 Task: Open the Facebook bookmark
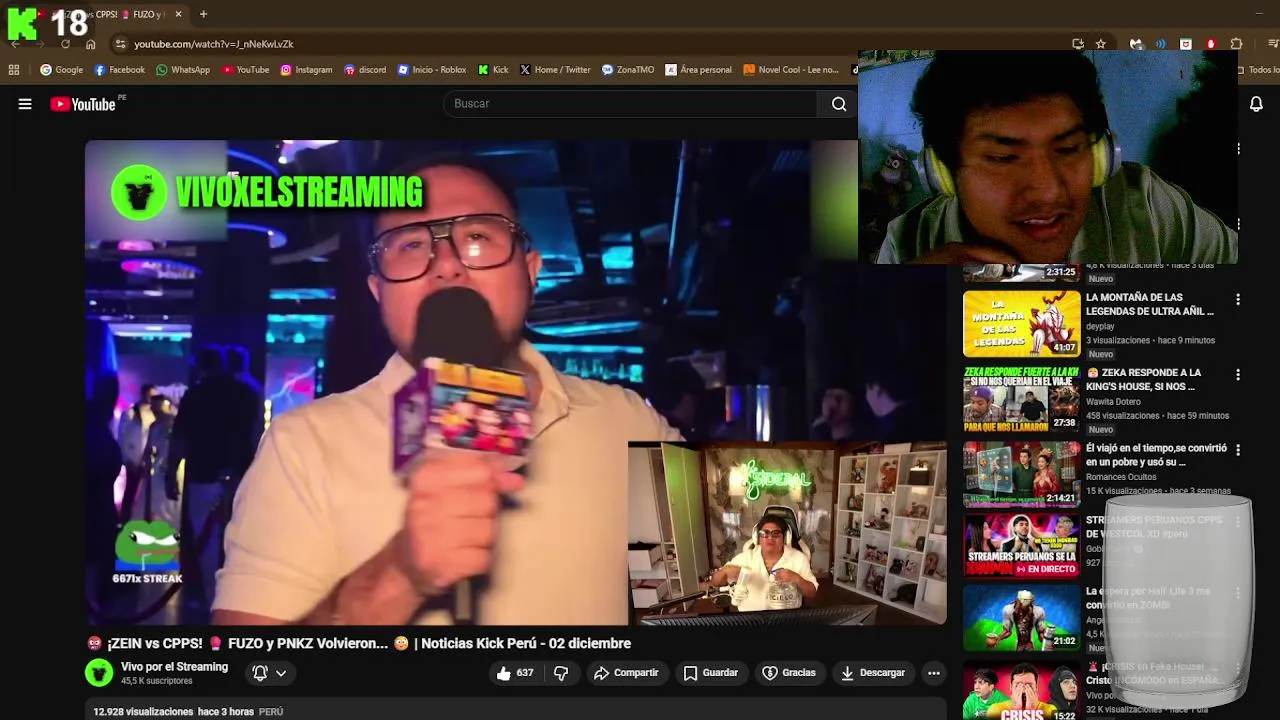coord(119,70)
